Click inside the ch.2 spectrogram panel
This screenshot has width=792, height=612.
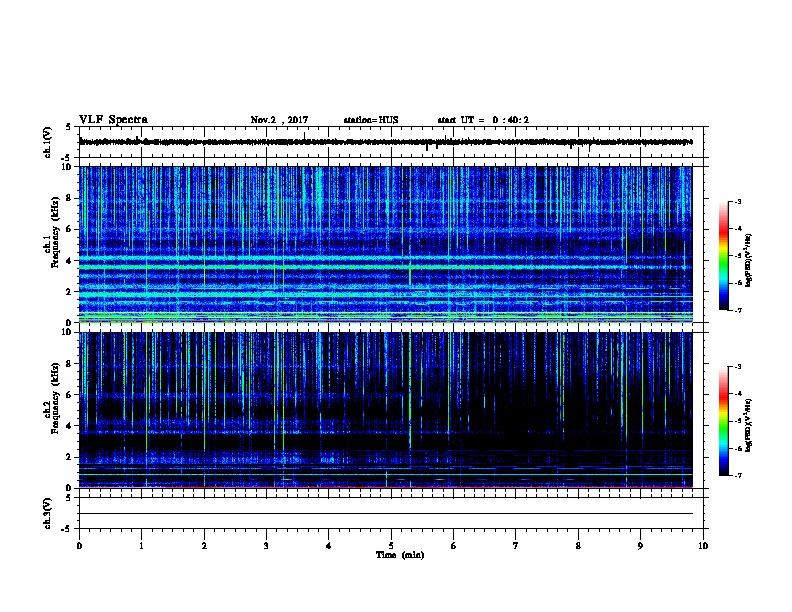click(386, 410)
